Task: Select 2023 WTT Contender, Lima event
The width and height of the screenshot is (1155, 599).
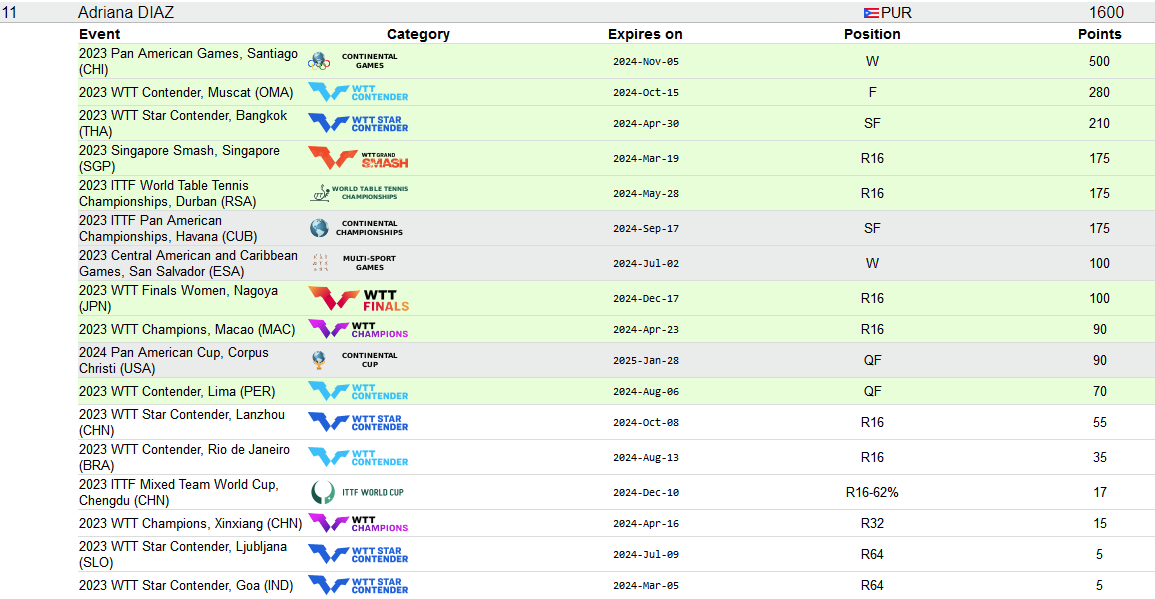Action: coord(177,391)
